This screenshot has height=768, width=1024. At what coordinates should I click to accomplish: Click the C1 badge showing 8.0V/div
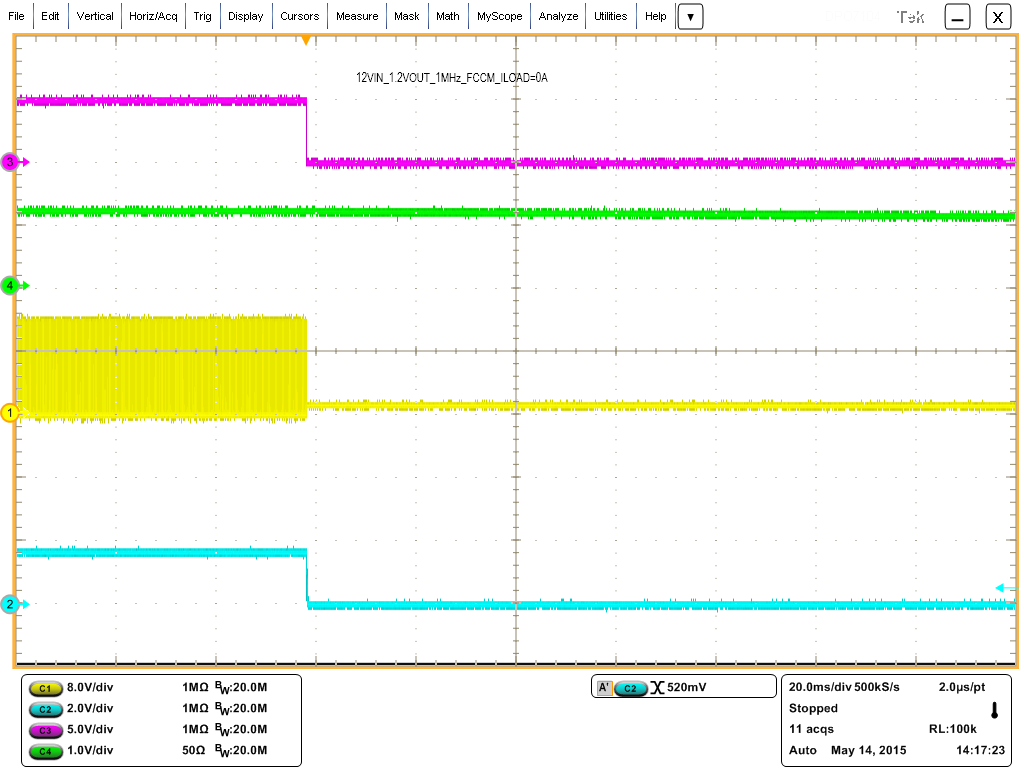click(x=47, y=688)
